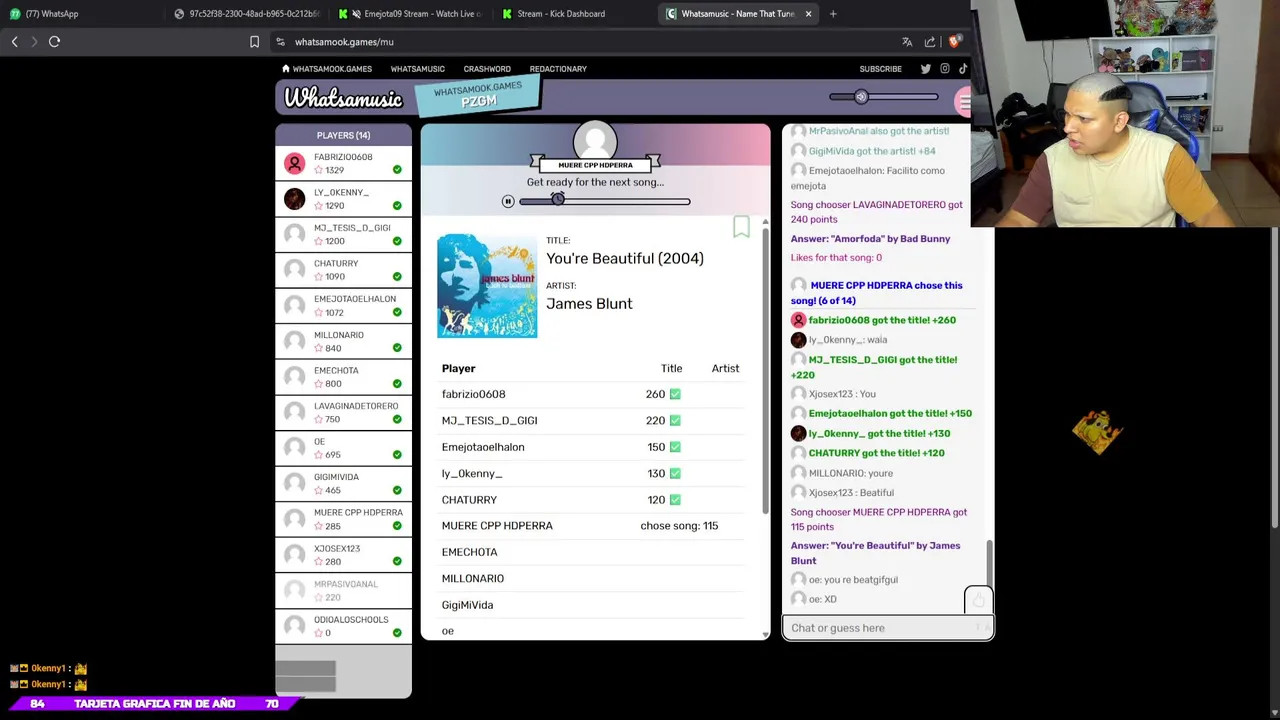The image size is (1280, 720).
Task: Click the browser share icon
Action: [x=930, y=42]
